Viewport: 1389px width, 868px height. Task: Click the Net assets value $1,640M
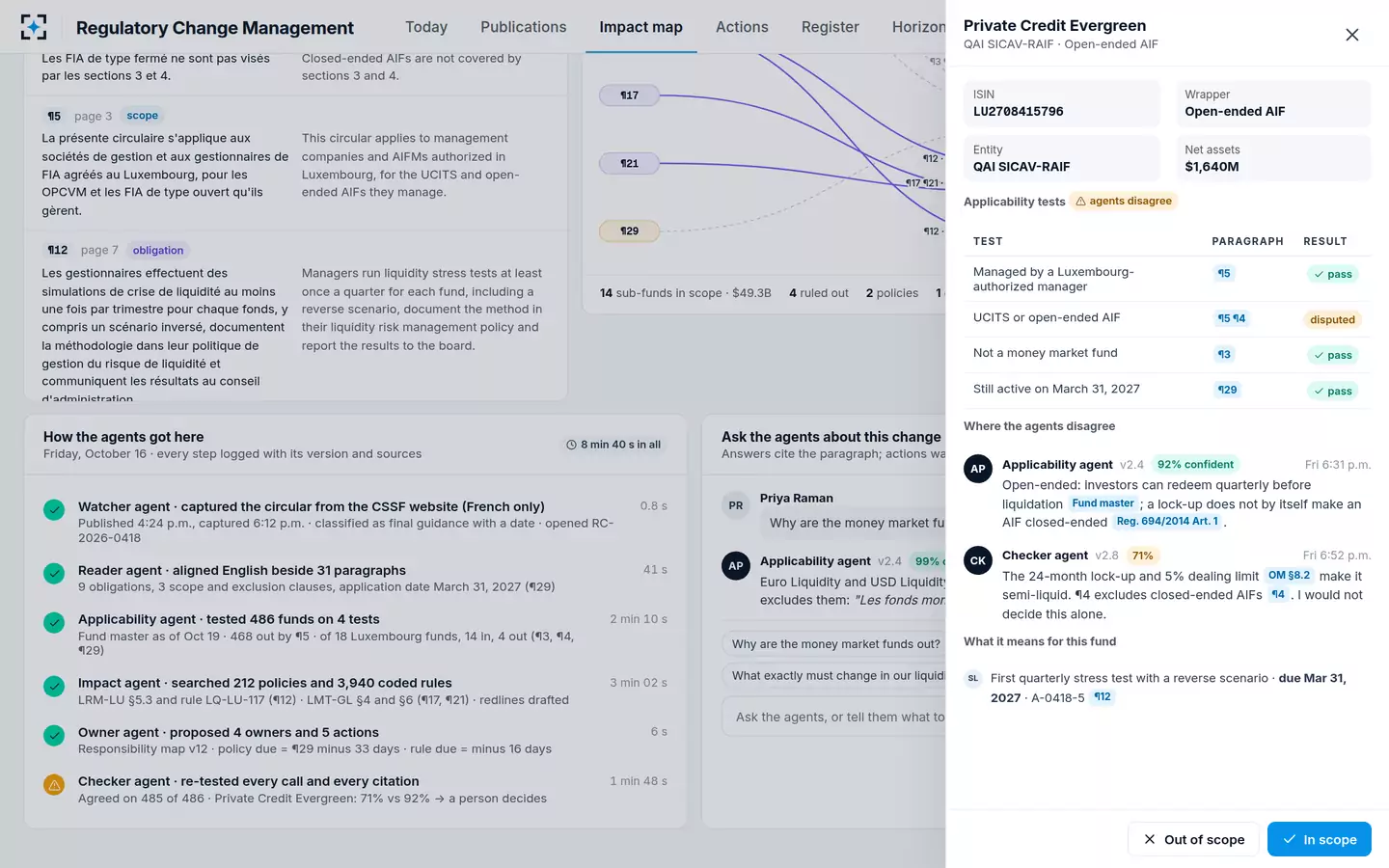click(1212, 167)
